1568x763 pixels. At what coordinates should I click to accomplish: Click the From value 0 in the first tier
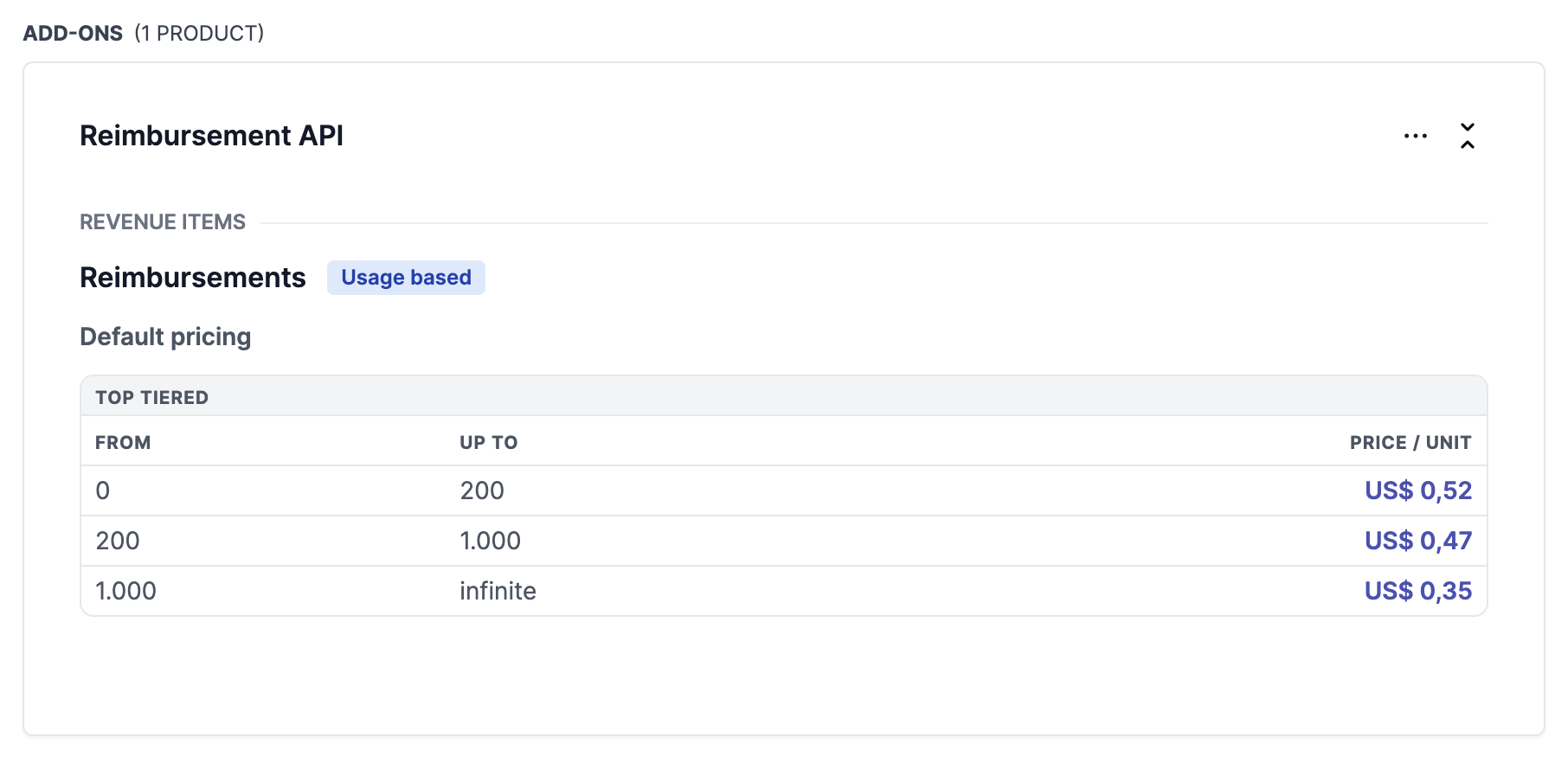click(x=103, y=490)
